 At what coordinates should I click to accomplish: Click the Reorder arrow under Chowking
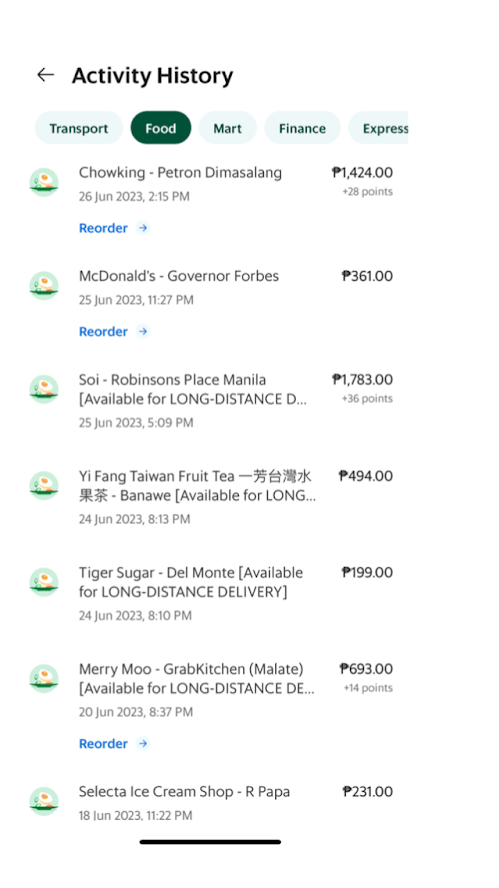coord(143,228)
